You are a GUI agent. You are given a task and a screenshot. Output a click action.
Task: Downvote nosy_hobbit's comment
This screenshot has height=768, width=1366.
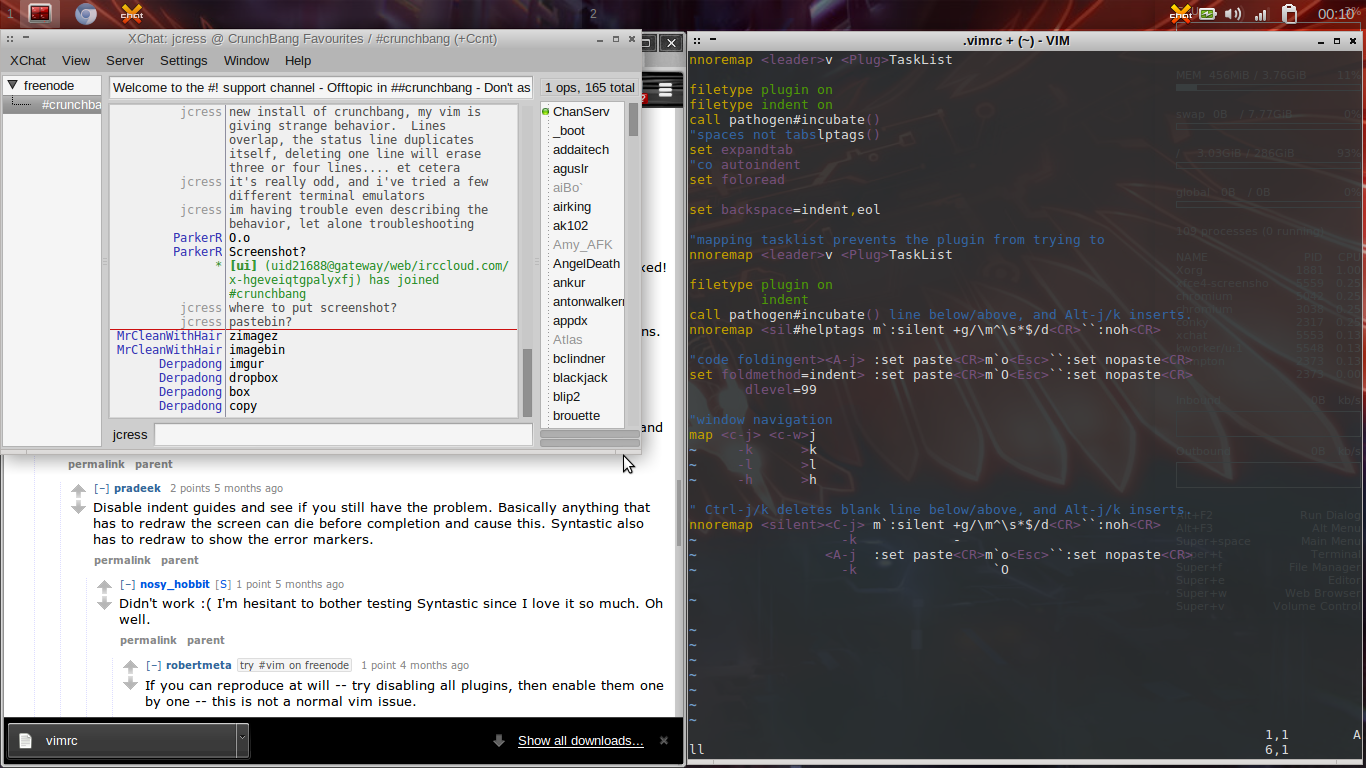tap(104, 604)
